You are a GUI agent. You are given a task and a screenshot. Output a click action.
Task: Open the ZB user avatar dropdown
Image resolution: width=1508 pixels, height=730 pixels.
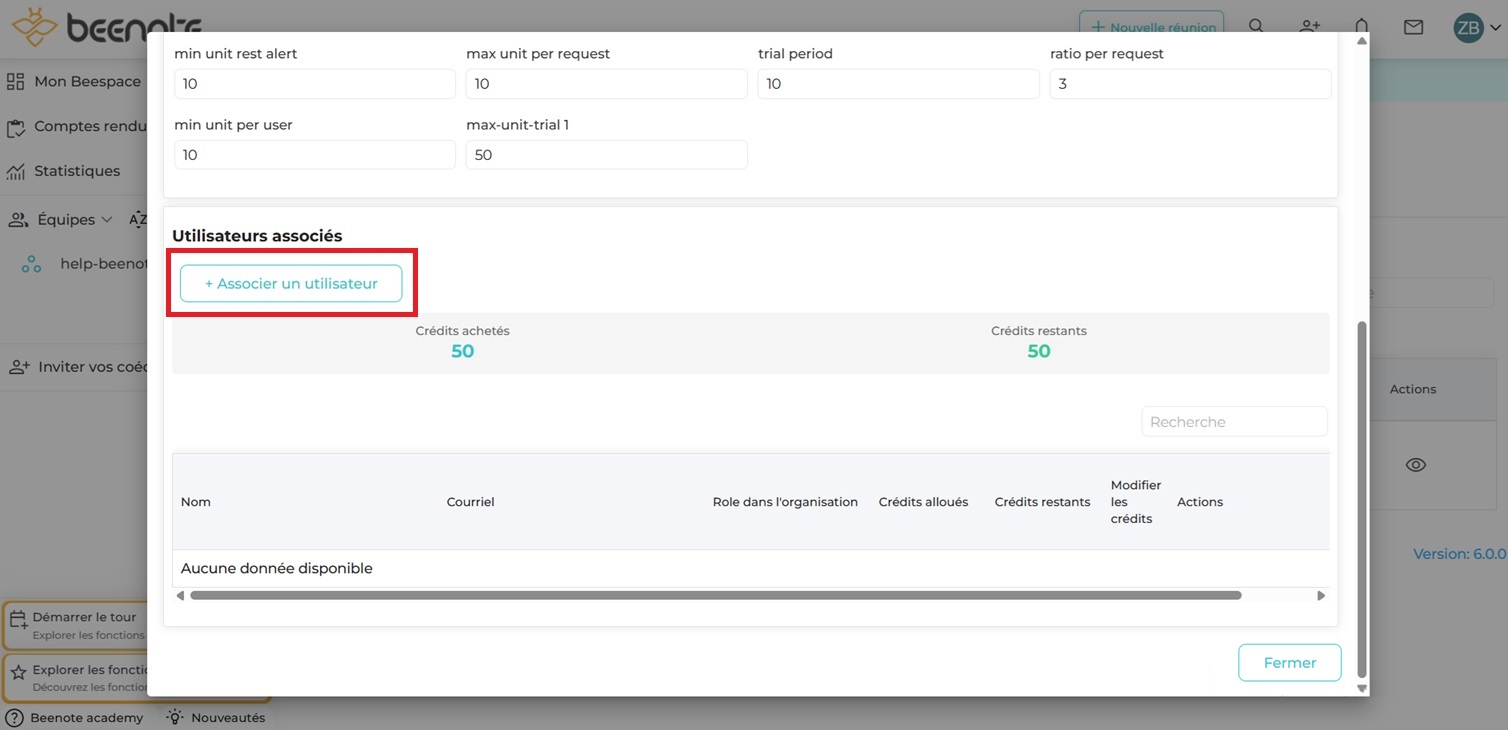tap(1477, 28)
